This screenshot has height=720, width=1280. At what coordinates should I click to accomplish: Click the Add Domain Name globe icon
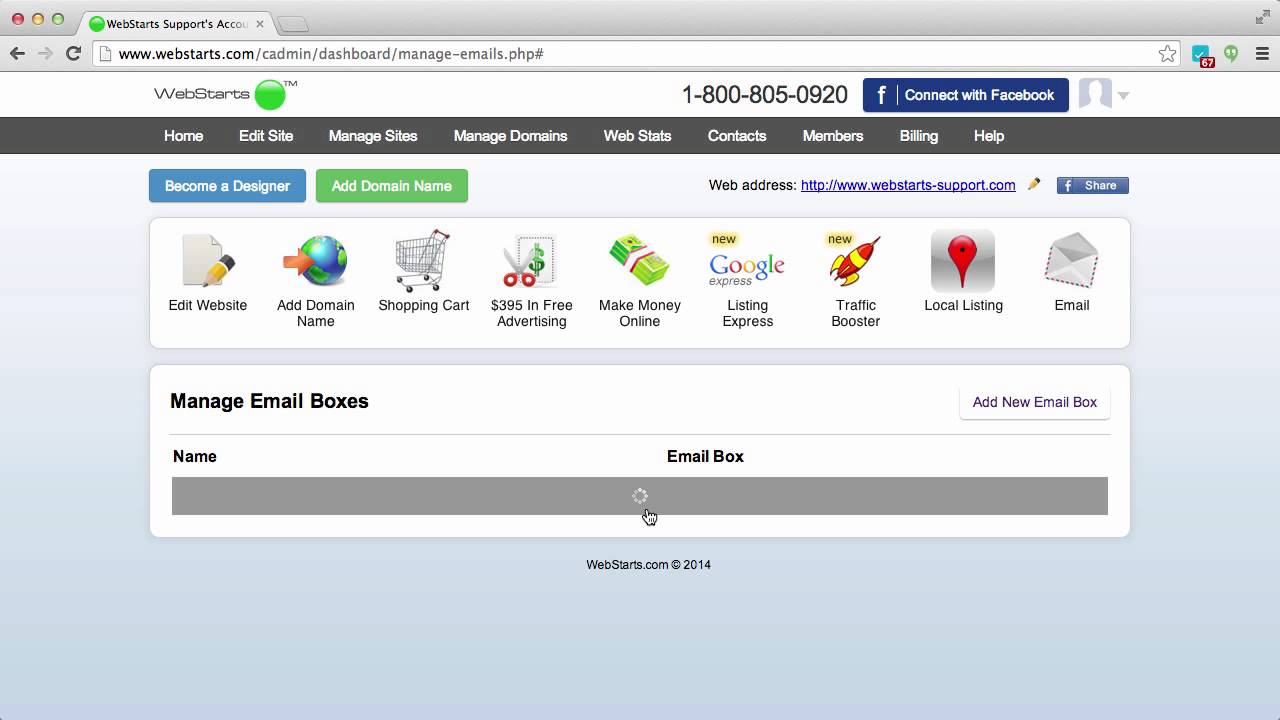click(x=316, y=261)
